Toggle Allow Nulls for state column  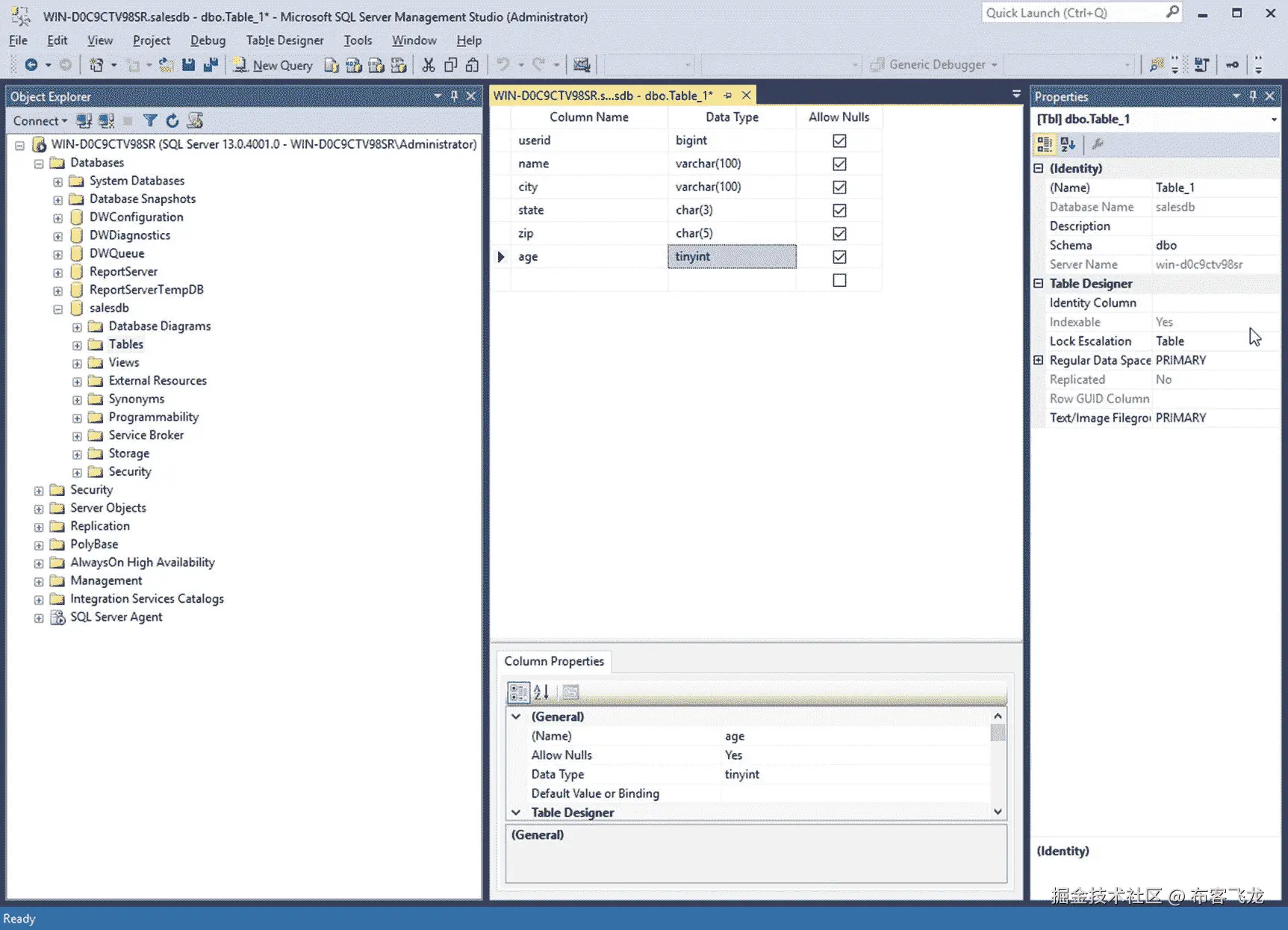coord(839,211)
